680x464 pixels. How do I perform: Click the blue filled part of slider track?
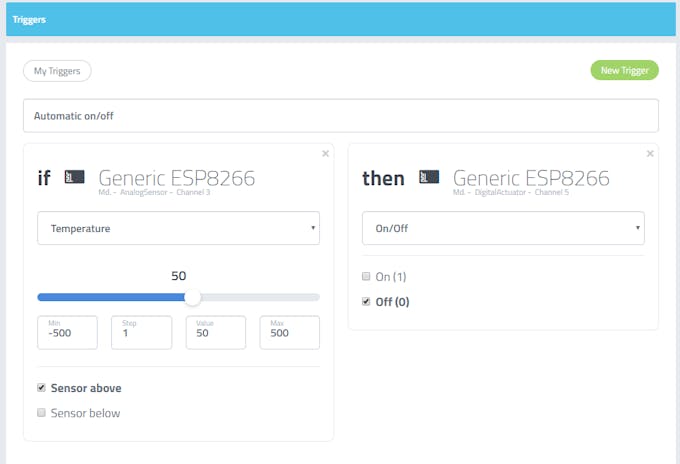coord(111,297)
